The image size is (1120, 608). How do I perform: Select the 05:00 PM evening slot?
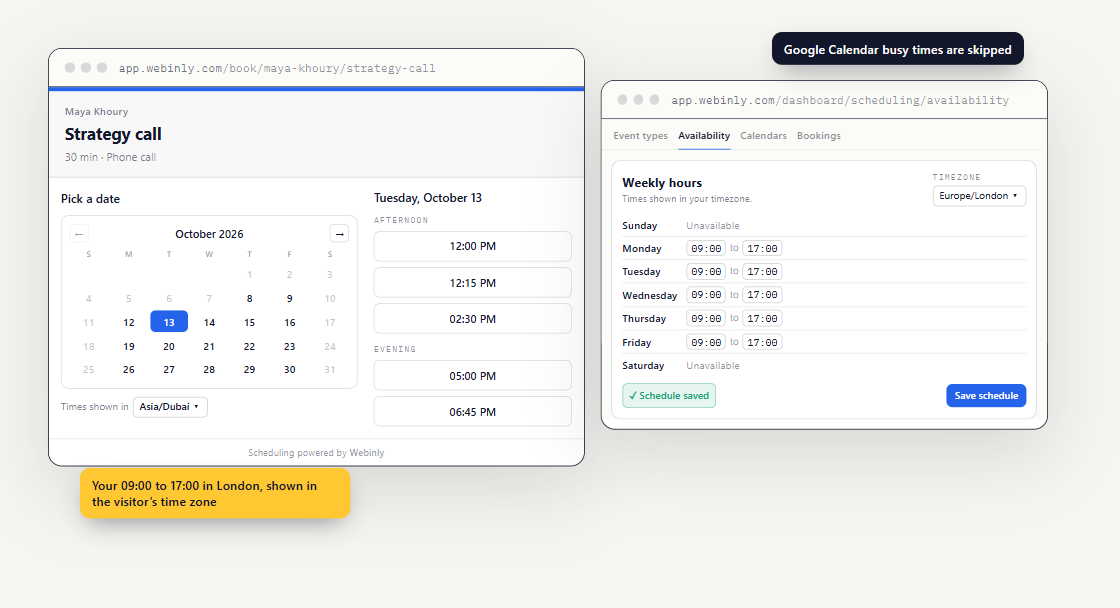(x=473, y=376)
